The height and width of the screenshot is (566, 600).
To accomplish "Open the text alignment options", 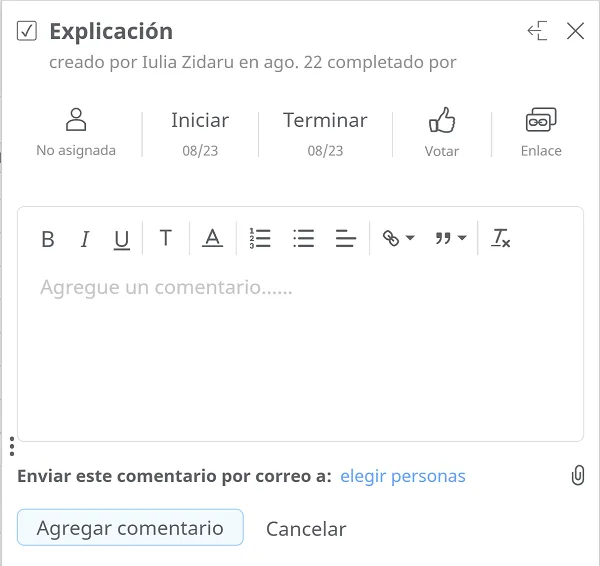I will click(x=346, y=239).
